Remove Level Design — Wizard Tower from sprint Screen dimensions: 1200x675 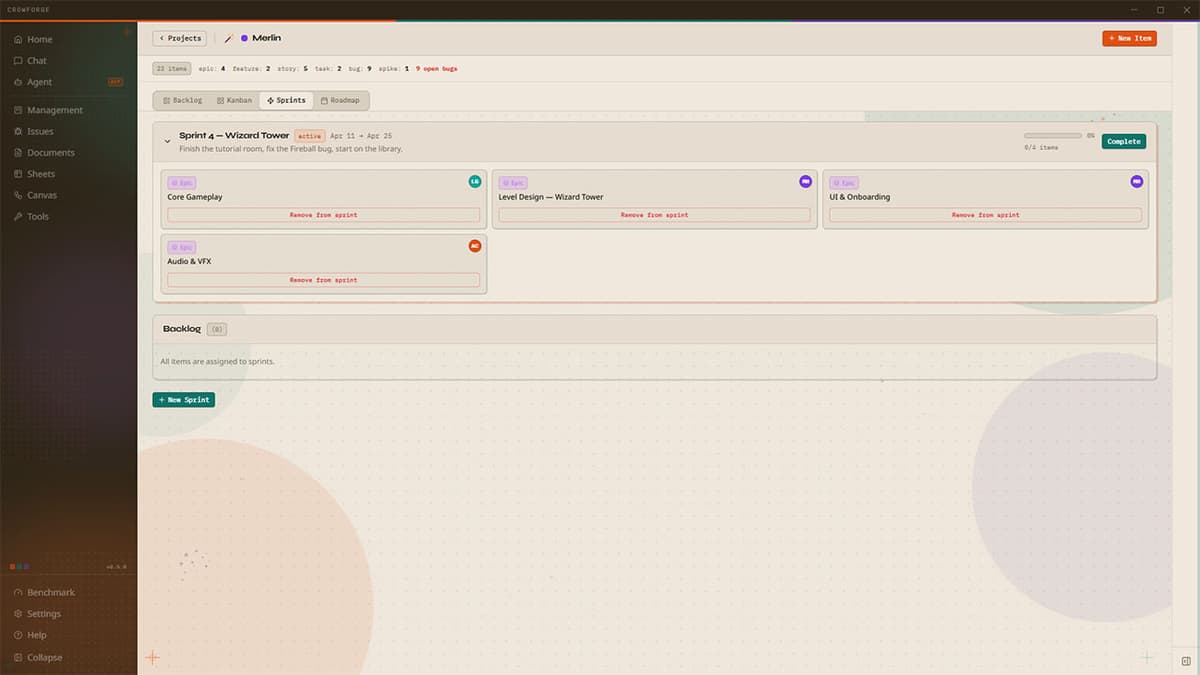[655, 215]
